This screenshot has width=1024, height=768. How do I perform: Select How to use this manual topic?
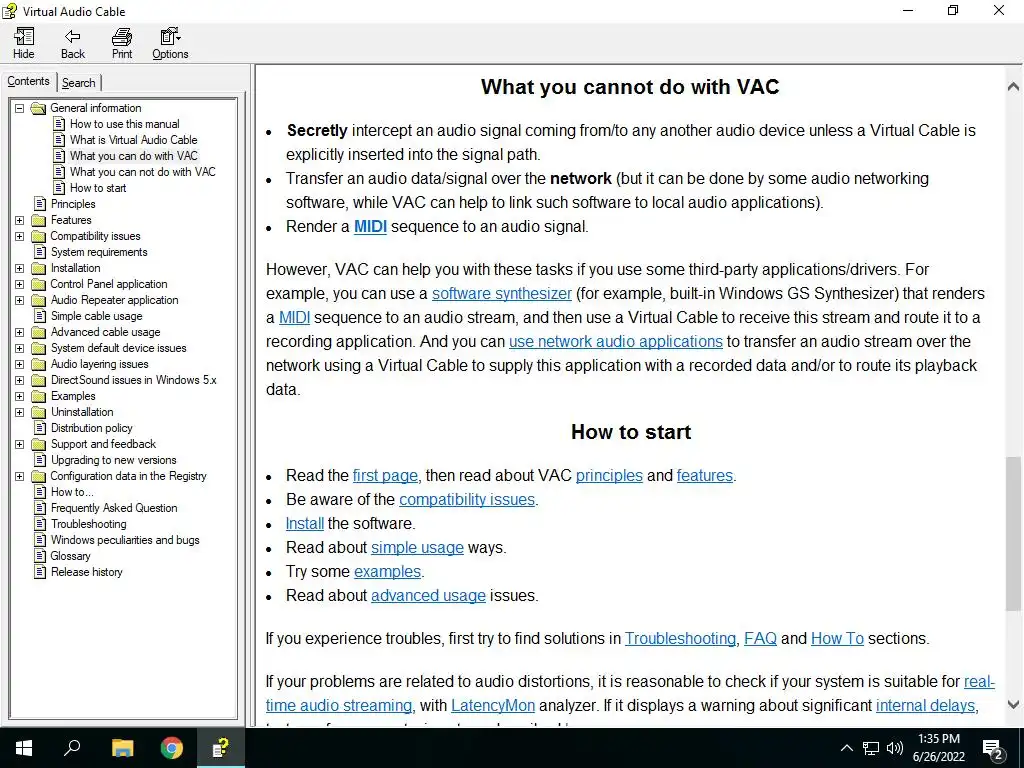click(125, 124)
